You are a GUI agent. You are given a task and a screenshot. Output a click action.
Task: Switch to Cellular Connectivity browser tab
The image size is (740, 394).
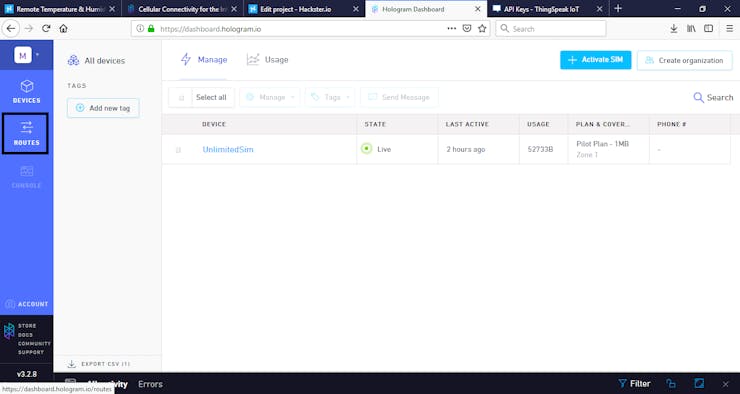coord(182,8)
